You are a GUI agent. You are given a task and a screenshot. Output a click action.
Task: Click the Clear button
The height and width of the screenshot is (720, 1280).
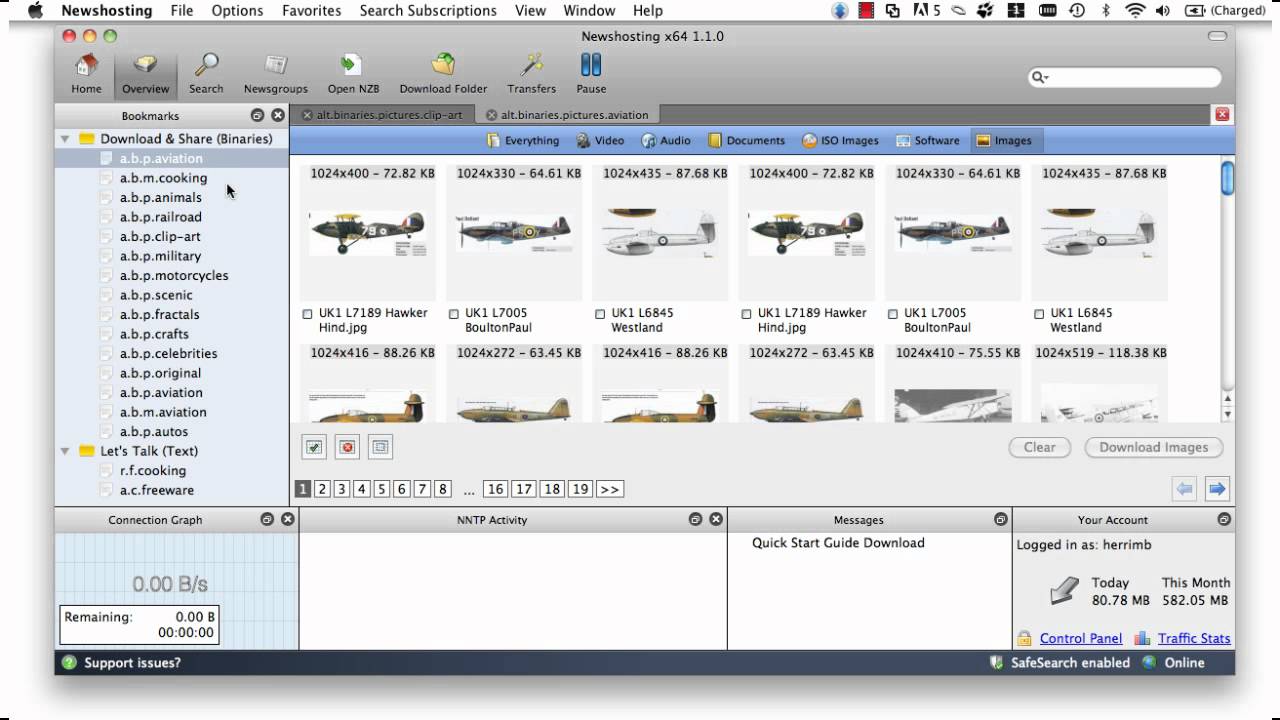[x=1040, y=447]
